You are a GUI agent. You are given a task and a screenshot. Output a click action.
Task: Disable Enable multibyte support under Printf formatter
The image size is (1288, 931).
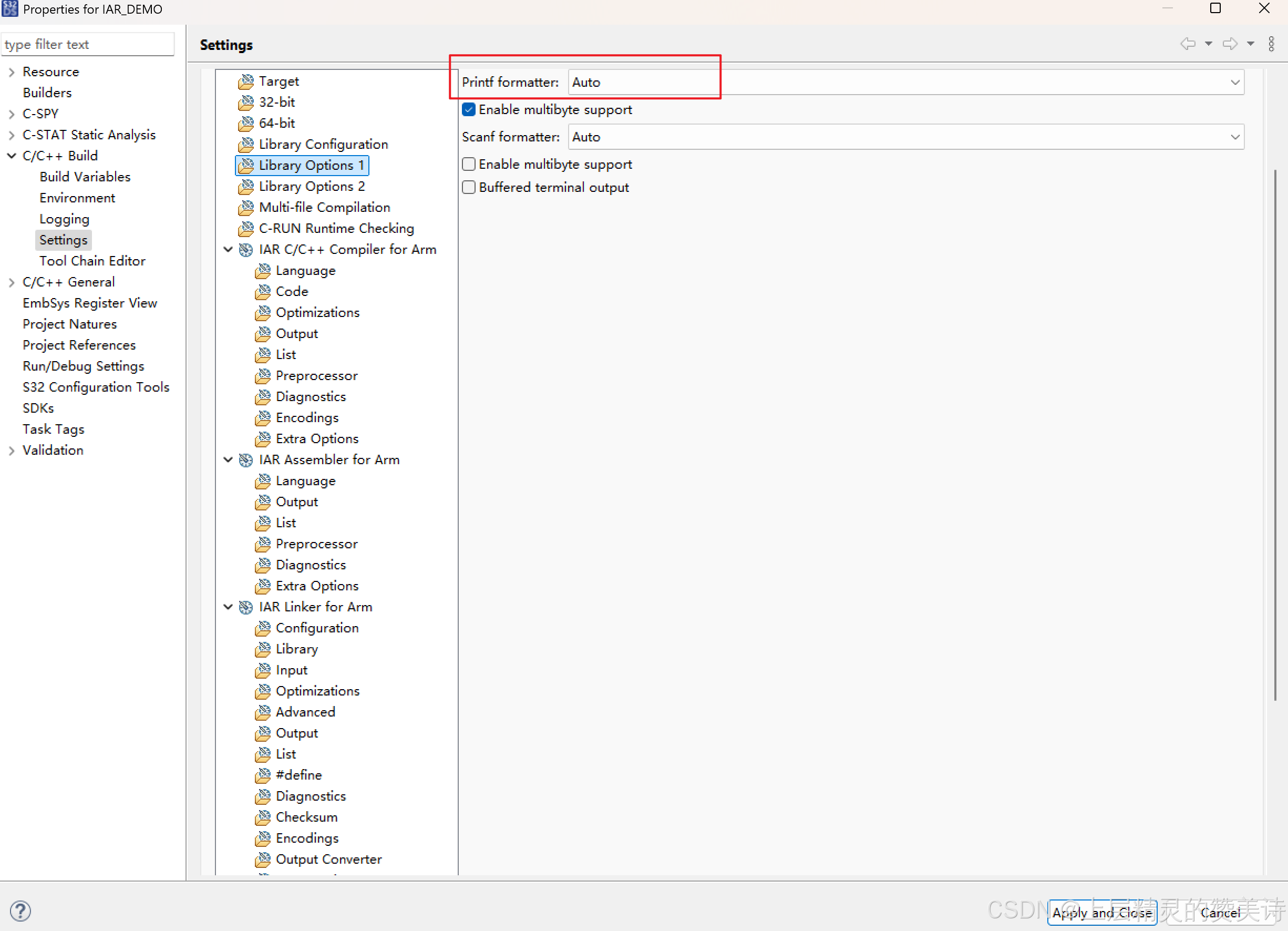tap(469, 109)
